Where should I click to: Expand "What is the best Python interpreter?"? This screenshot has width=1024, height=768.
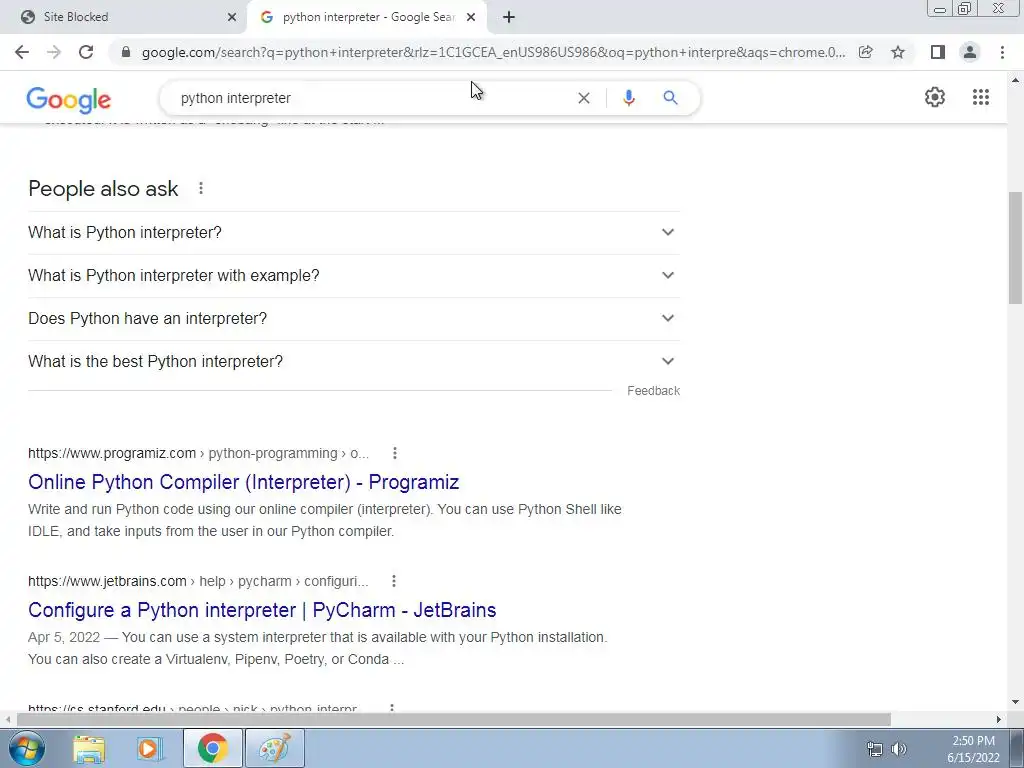click(x=353, y=362)
